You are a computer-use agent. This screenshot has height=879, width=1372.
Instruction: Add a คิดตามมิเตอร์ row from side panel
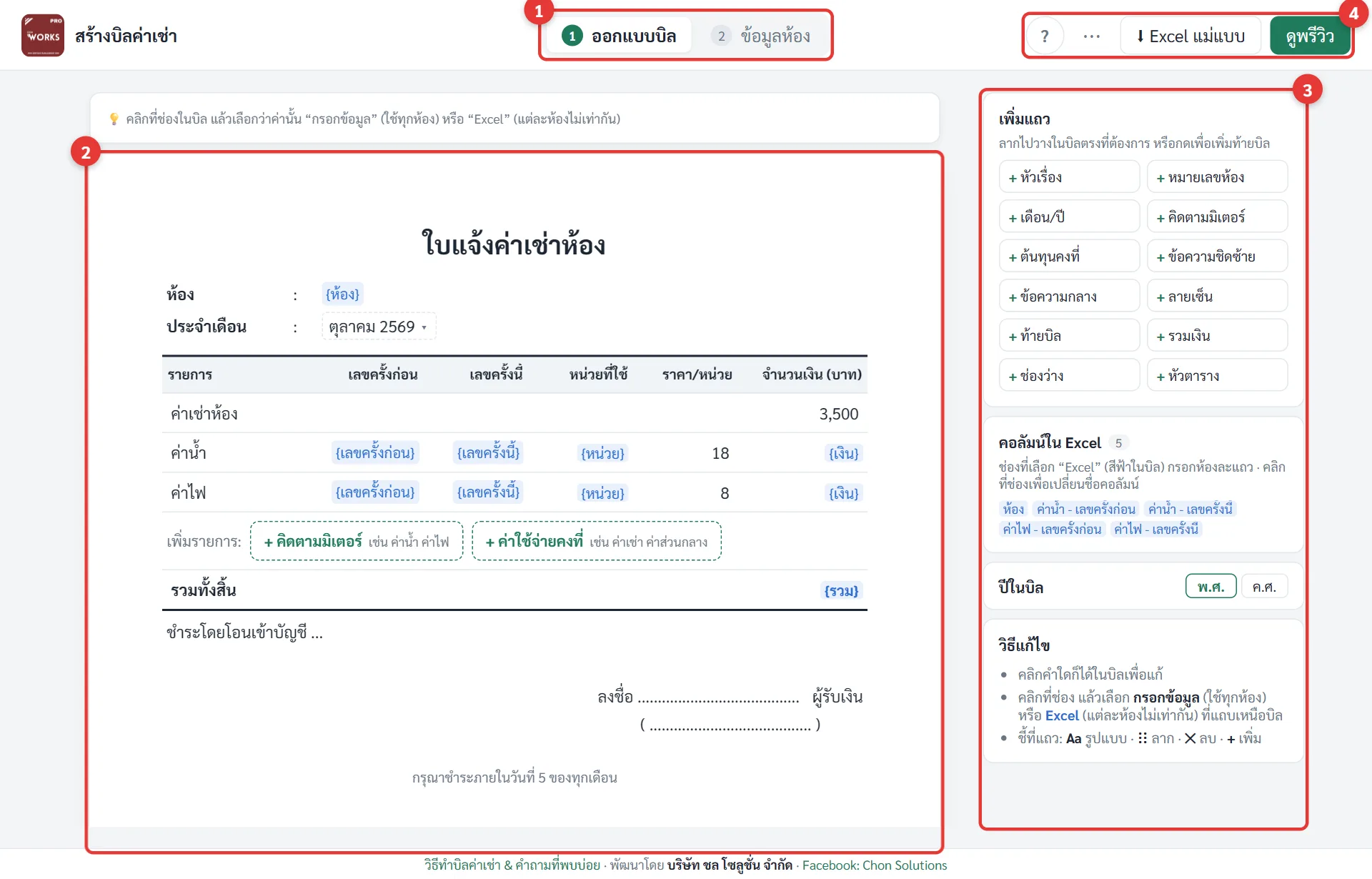(1218, 217)
